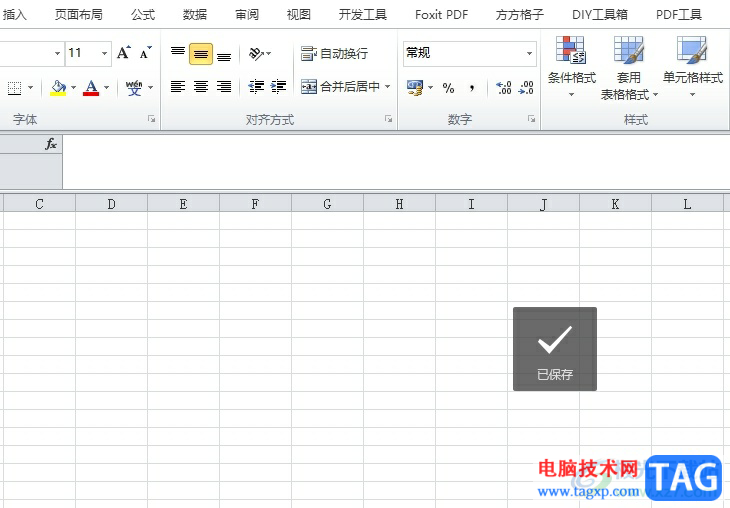Select column D header

[111, 204]
